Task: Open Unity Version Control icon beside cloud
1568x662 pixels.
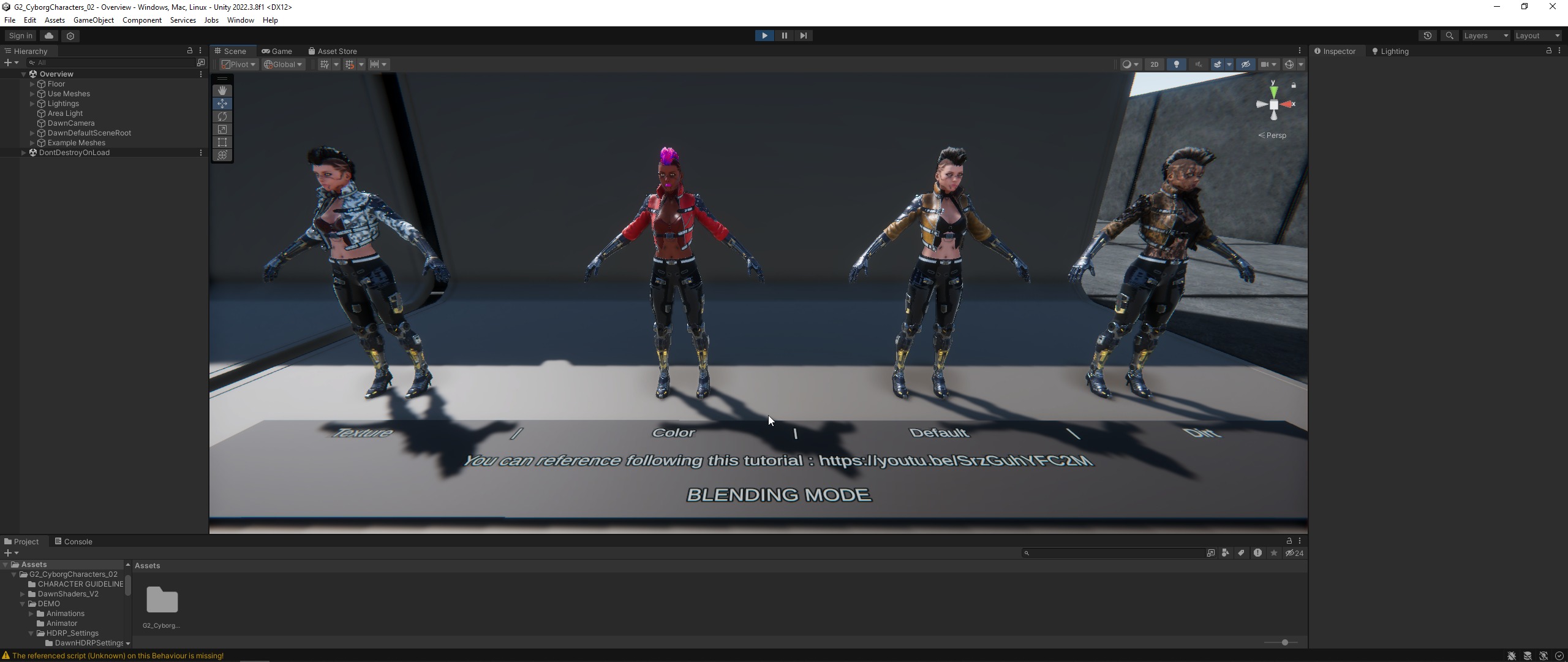Action: point(70,36)
